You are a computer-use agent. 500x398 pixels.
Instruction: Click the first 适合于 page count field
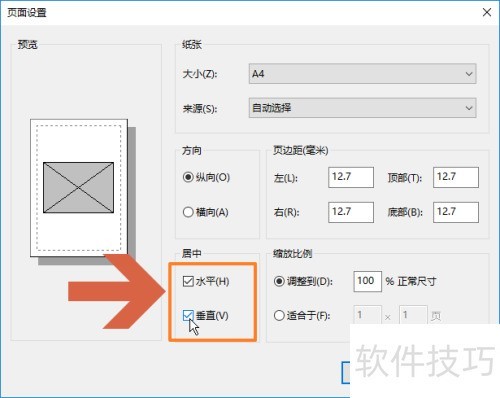(367, 315)
